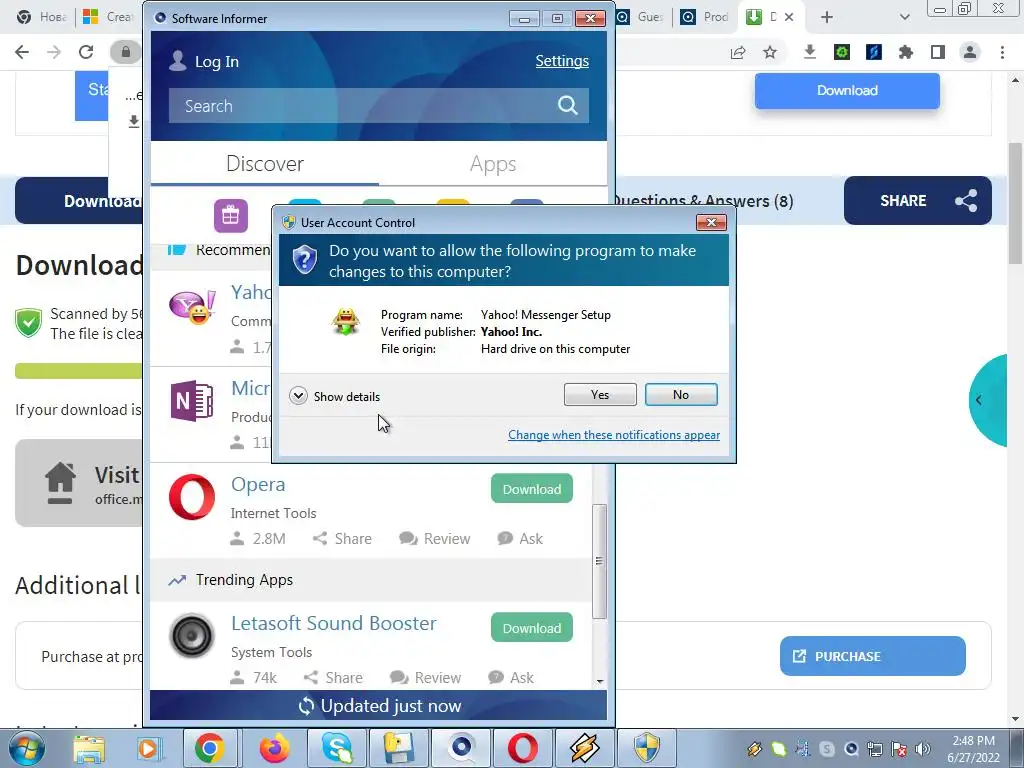Click the Software Informer list scrollbar thumb
This screenshot has height=768, width=1024.
[x=600, y=561]
